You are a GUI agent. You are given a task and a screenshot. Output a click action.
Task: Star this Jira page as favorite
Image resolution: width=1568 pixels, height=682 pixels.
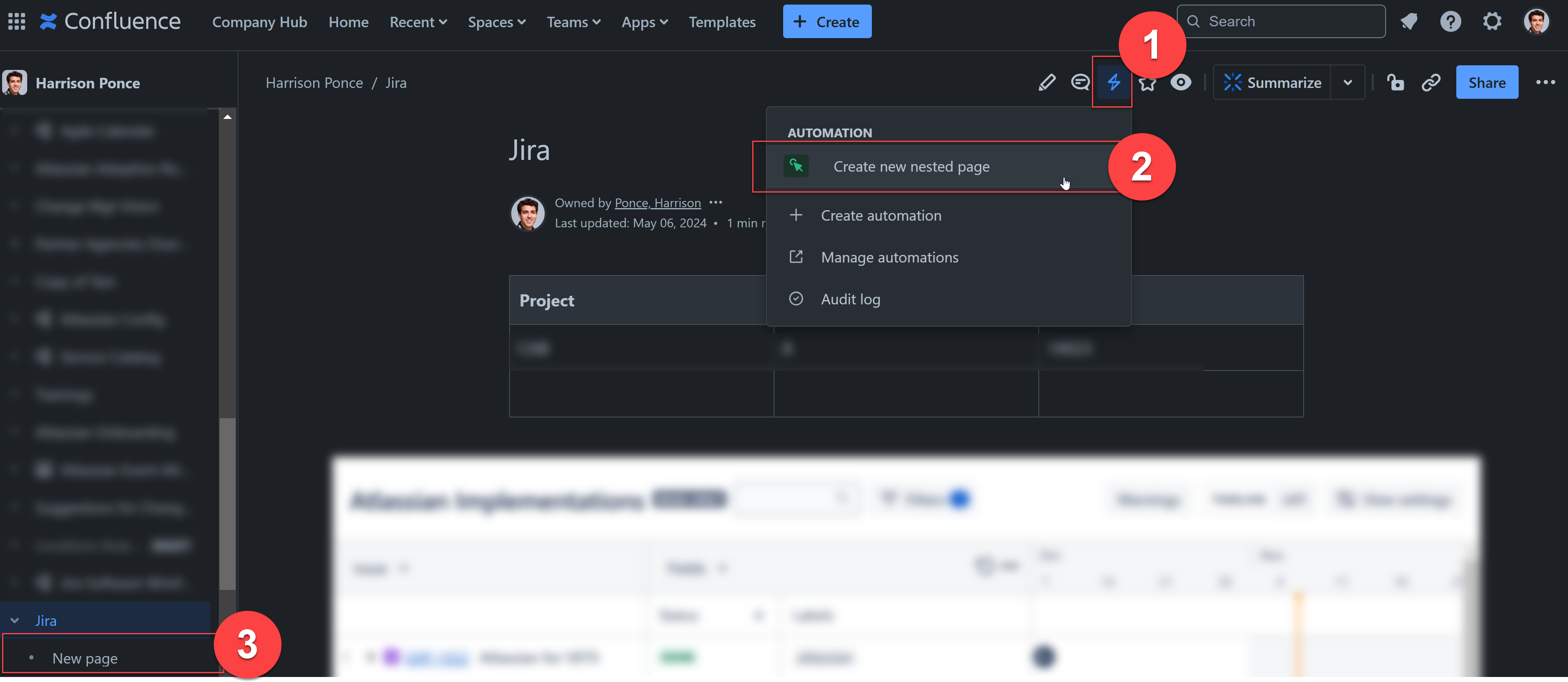(x=1148, y=82)
